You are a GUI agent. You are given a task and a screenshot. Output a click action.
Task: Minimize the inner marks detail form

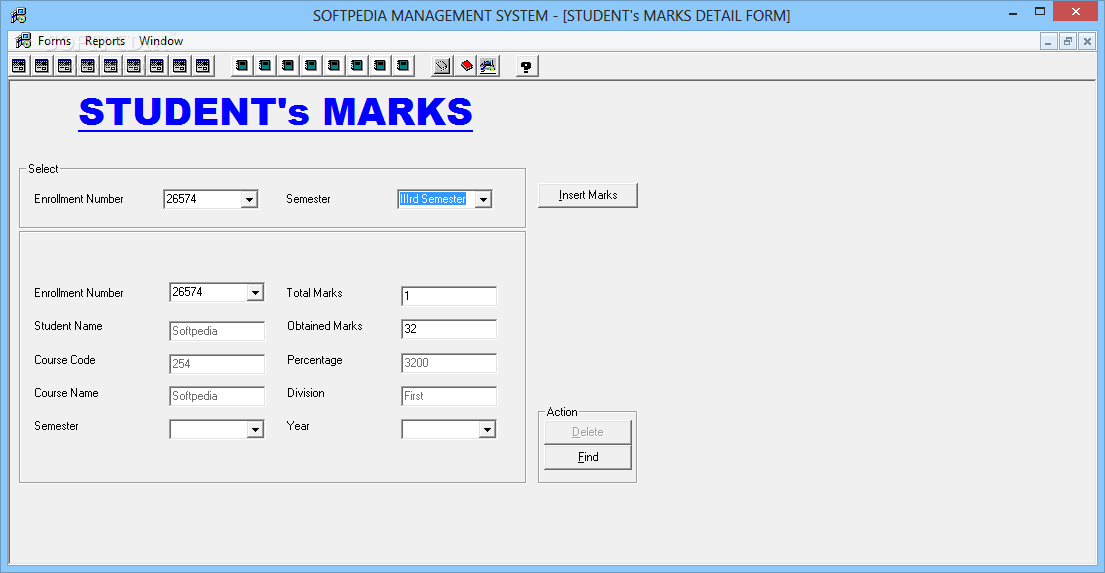[1048, 42]
